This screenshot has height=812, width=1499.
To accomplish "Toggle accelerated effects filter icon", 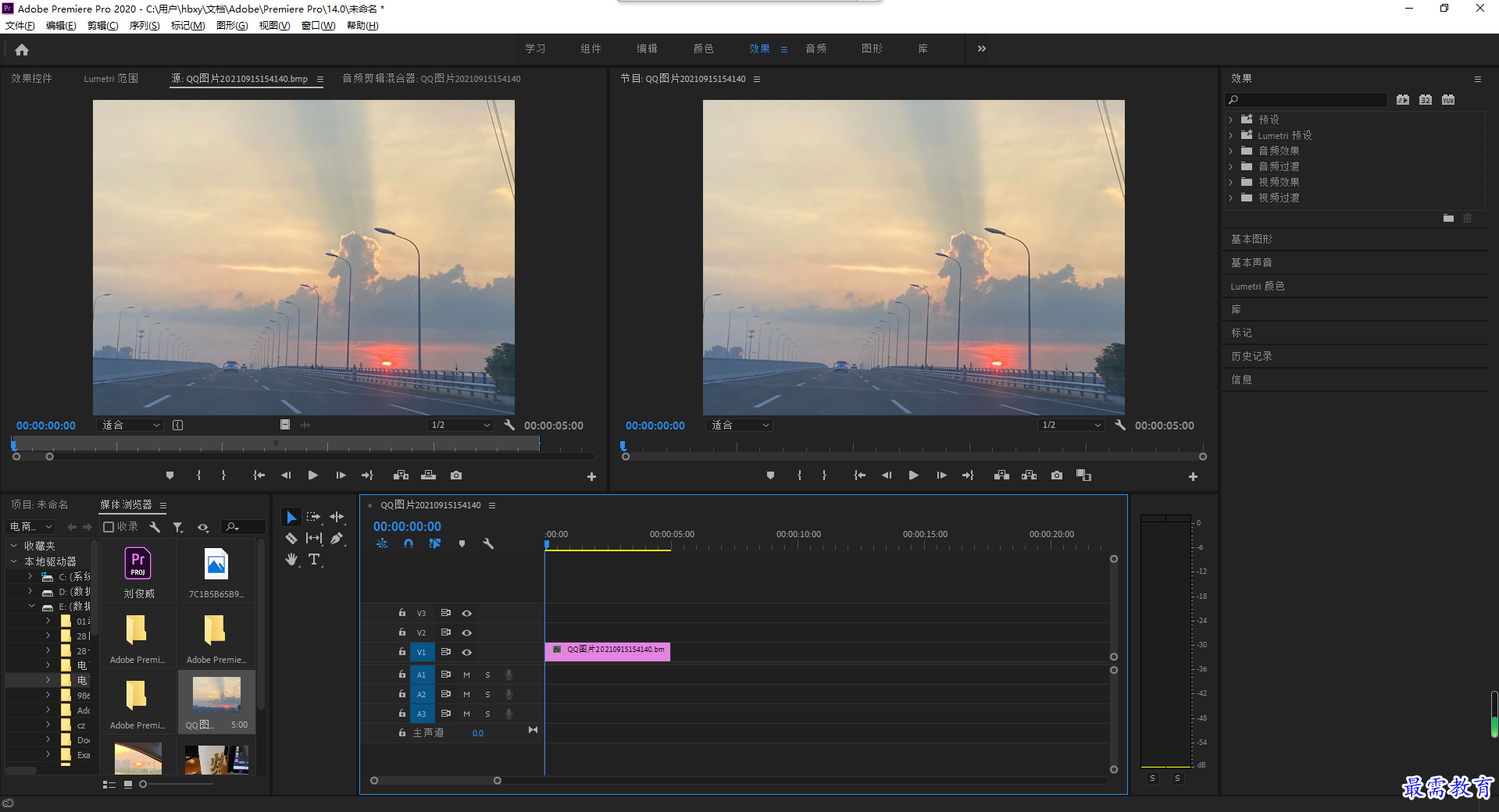I will pos(1403,100).
